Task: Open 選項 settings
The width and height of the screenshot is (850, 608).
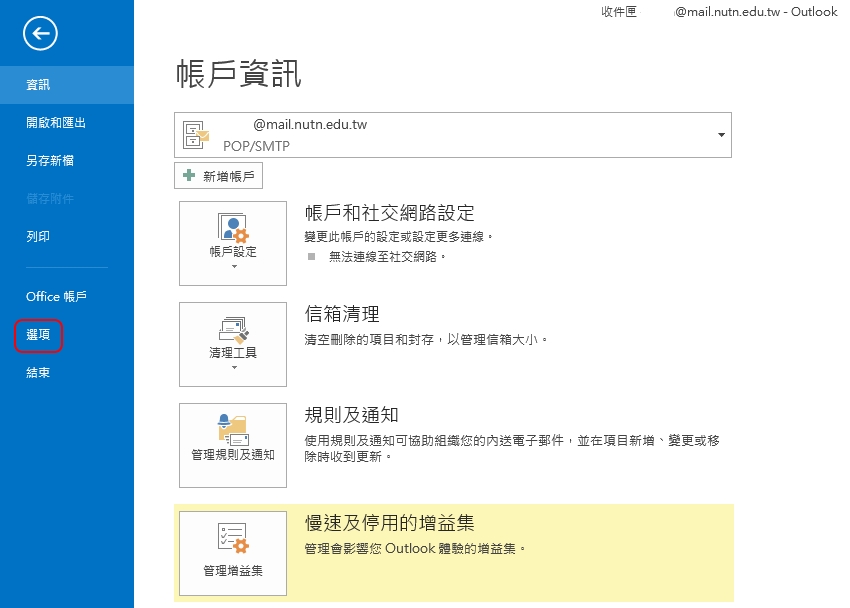Action: click(38, 335)
